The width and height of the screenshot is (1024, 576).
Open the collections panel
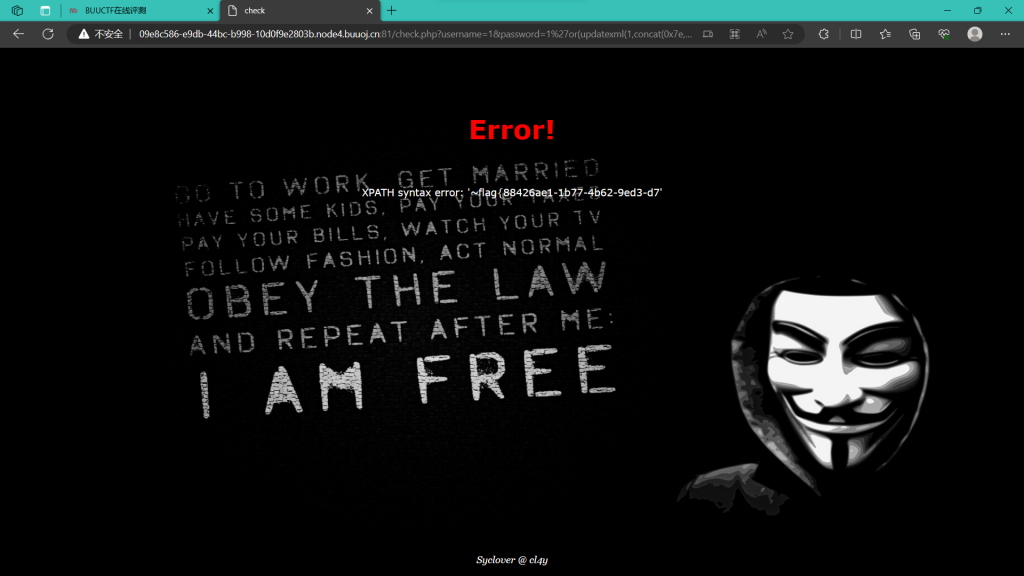click(914, 34)
